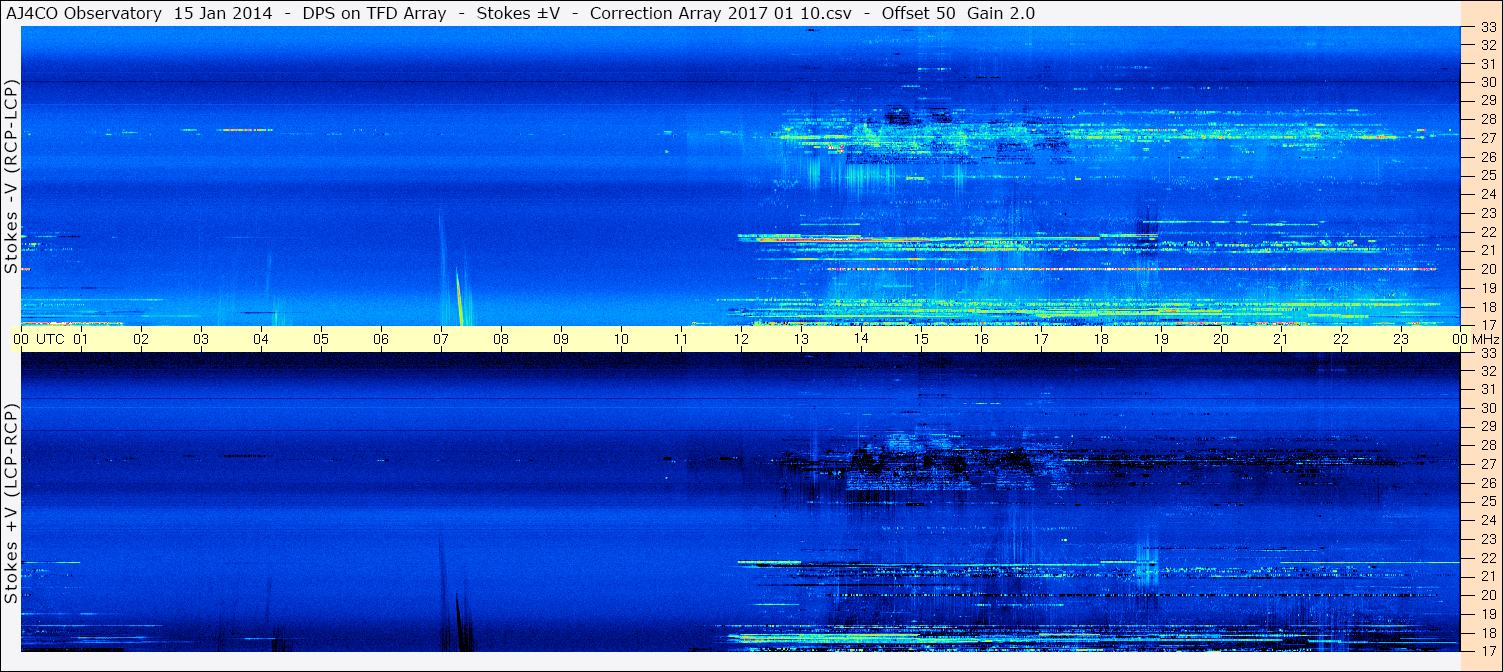Click 33 MHz label of Stokes +V panel
The width and height of the screenshot is (1503, 672).
coord(1488,353)
